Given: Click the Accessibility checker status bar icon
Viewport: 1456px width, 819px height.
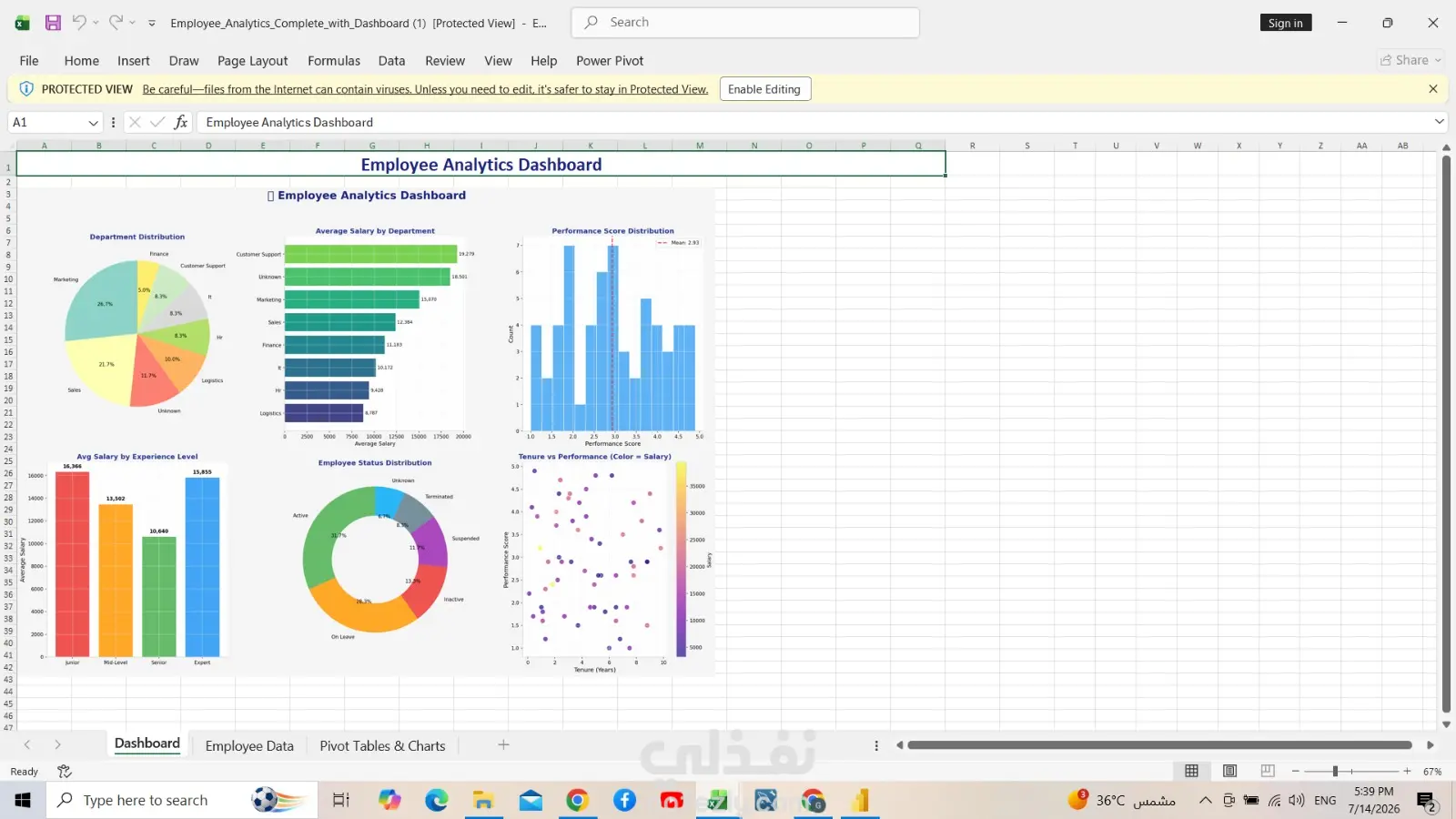Looking at the screenshot, I should (65, 772).
